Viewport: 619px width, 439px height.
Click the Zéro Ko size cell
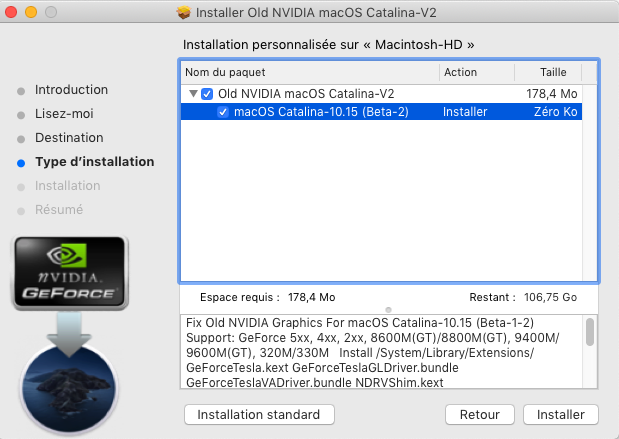555,112
